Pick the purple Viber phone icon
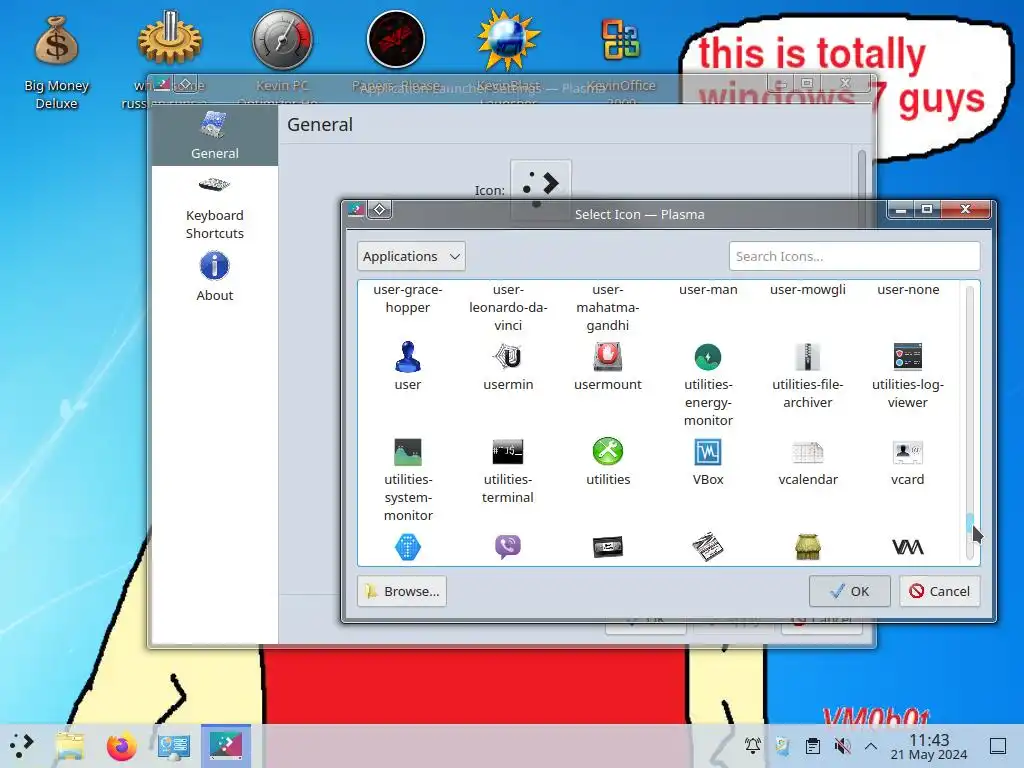 pos(507,547)
